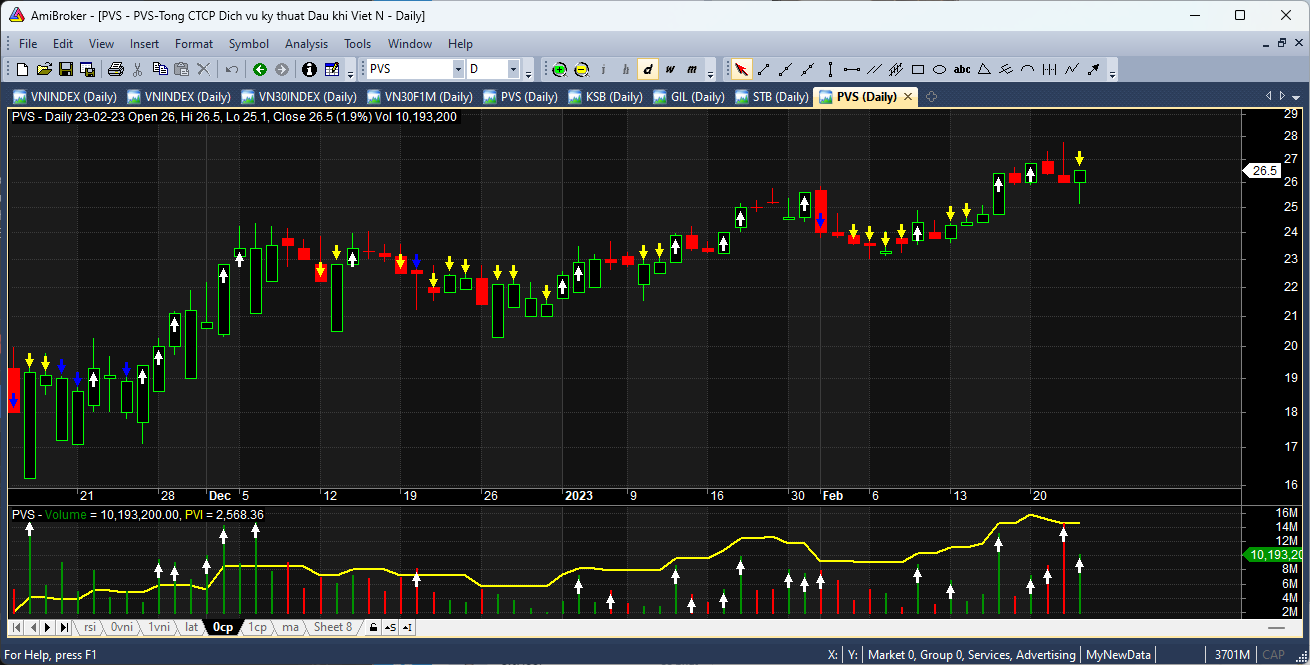Click the Zoom In magnifier icon
Image resolution: width=1310 pixels, height=665 pixels.
559,69
